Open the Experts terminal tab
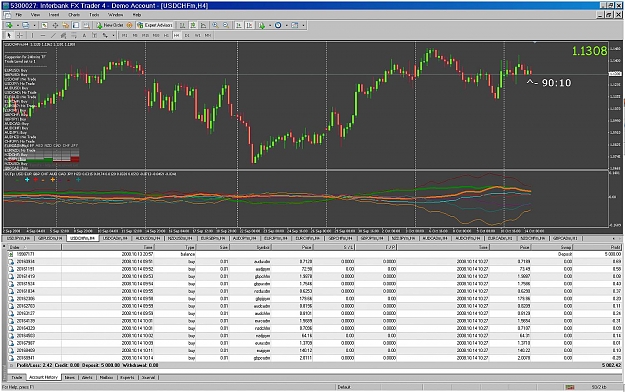Screen dimensions: 625x392 pos(127,377)
